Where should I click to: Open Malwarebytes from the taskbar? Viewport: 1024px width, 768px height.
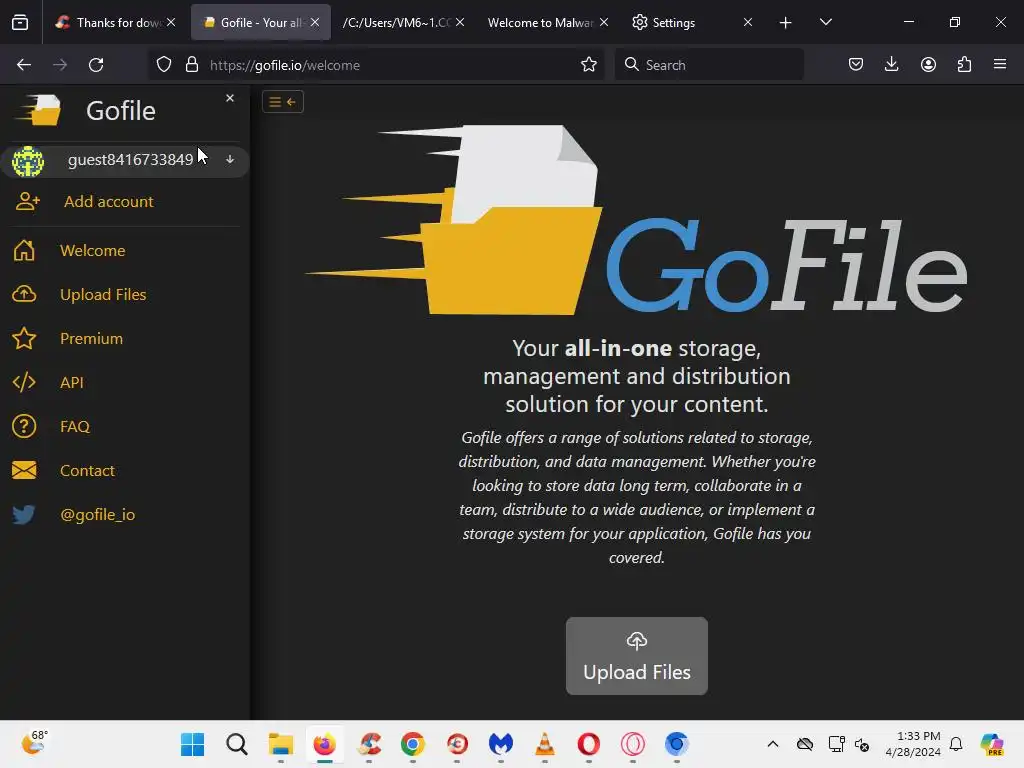point(501,744)
